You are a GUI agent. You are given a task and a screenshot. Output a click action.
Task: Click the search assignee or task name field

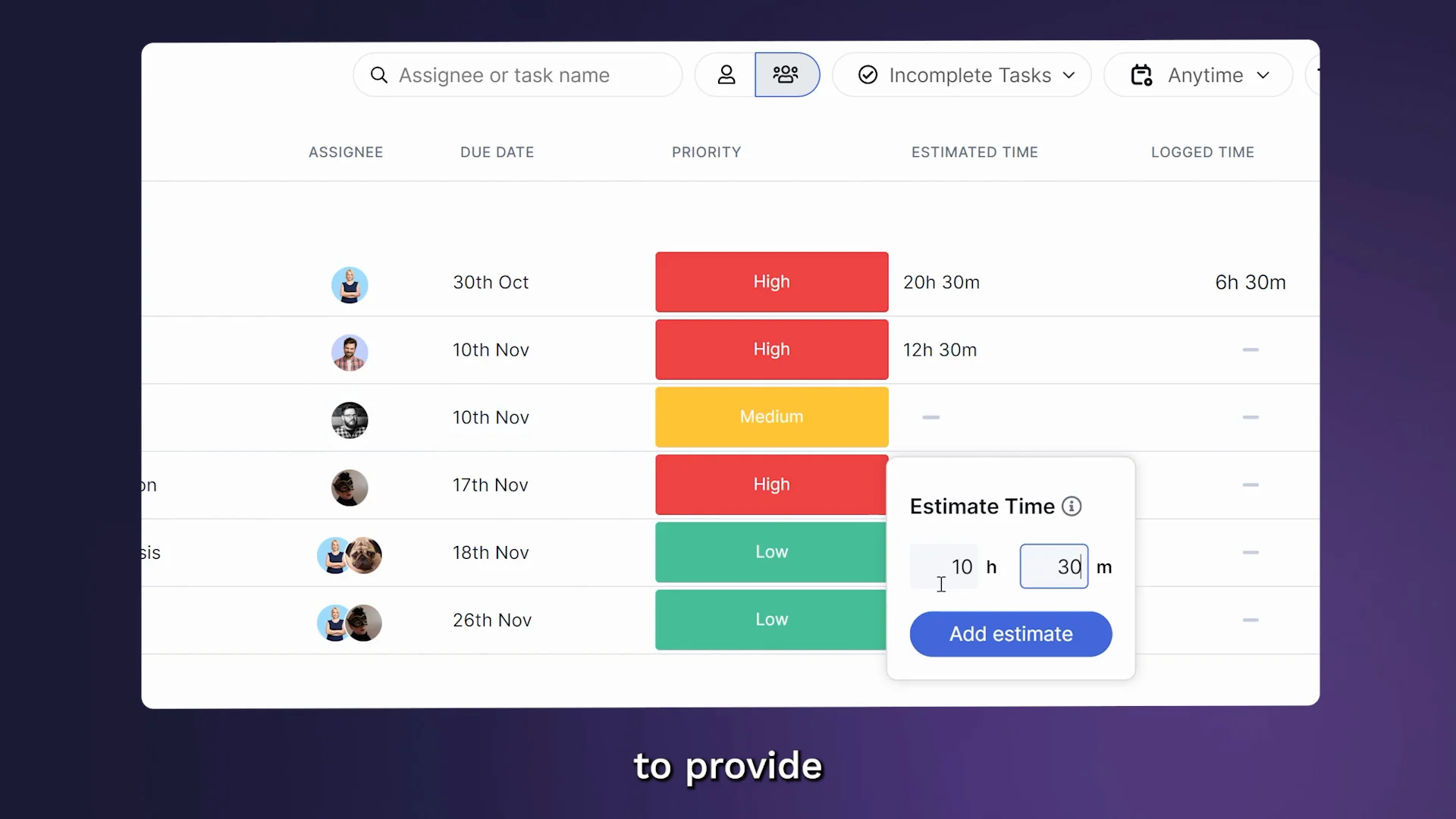pos(517,74)
